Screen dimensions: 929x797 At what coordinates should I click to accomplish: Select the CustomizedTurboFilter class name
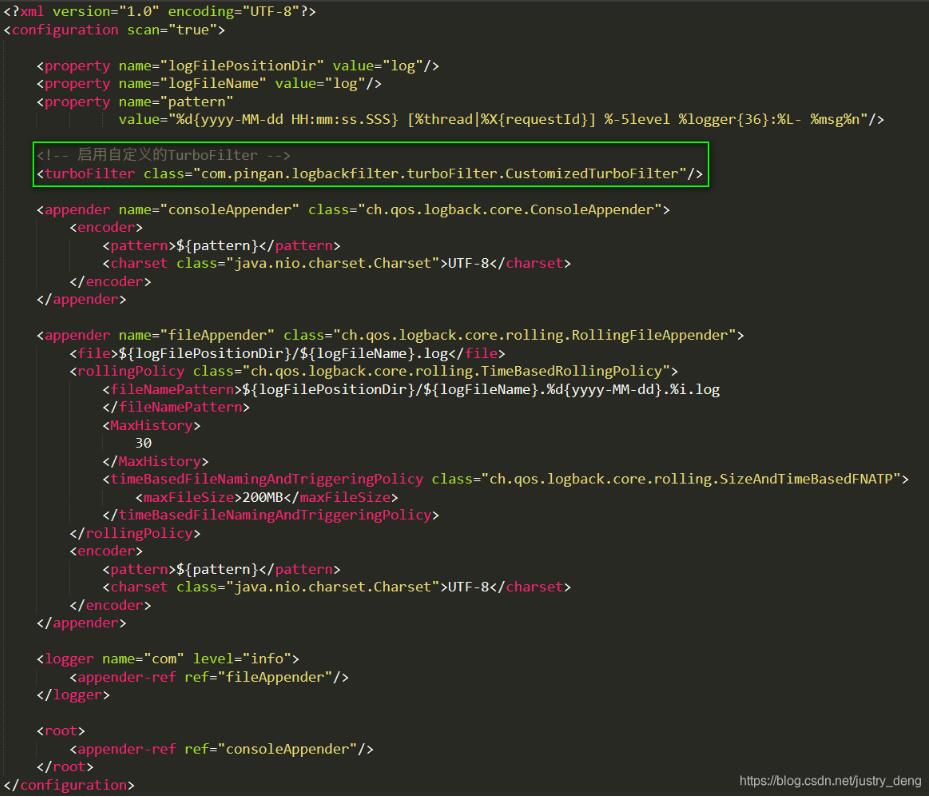click(x=591, y=174)
